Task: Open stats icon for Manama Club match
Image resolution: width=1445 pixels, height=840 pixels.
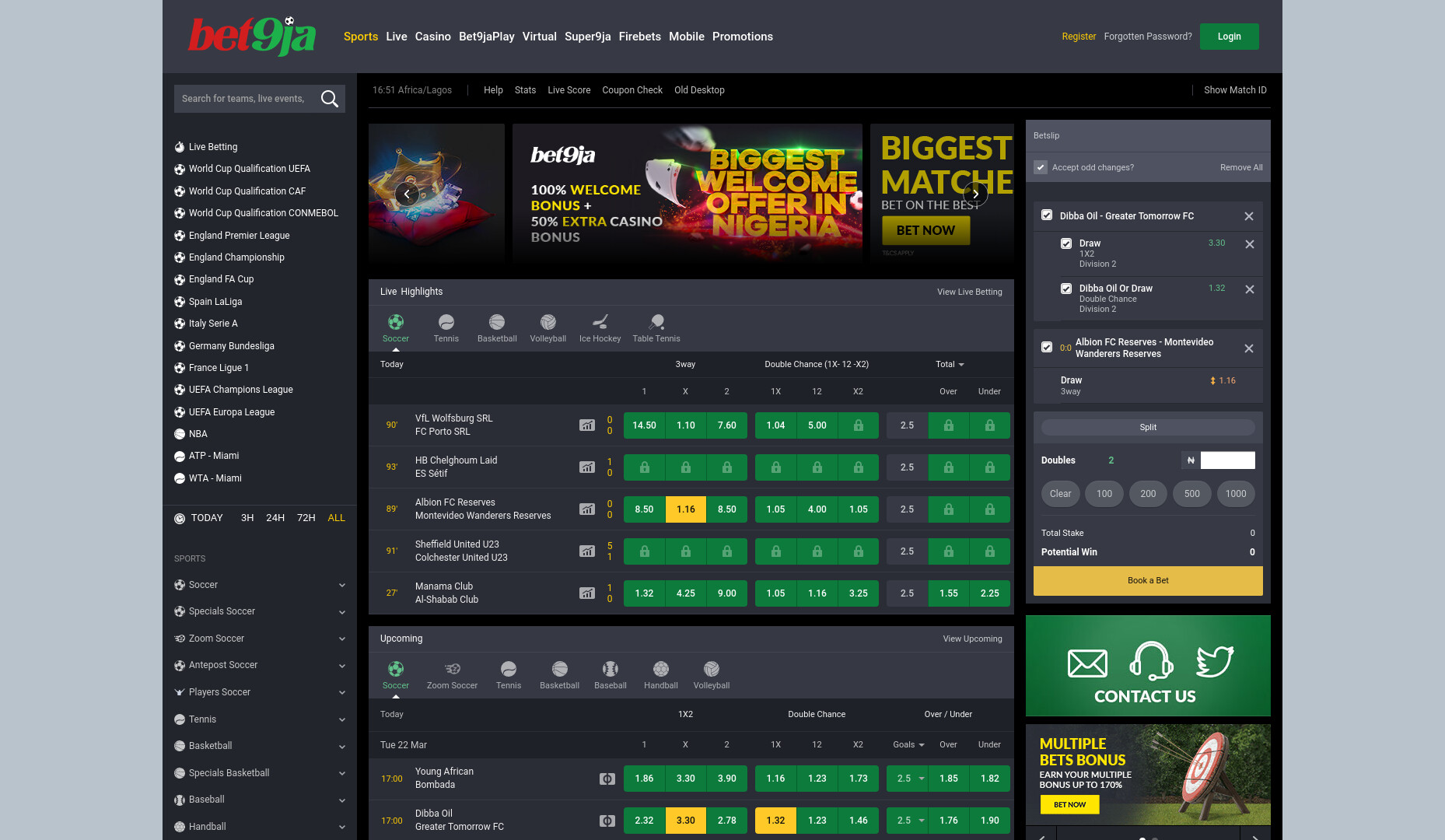Action: [x=587, y=593]
